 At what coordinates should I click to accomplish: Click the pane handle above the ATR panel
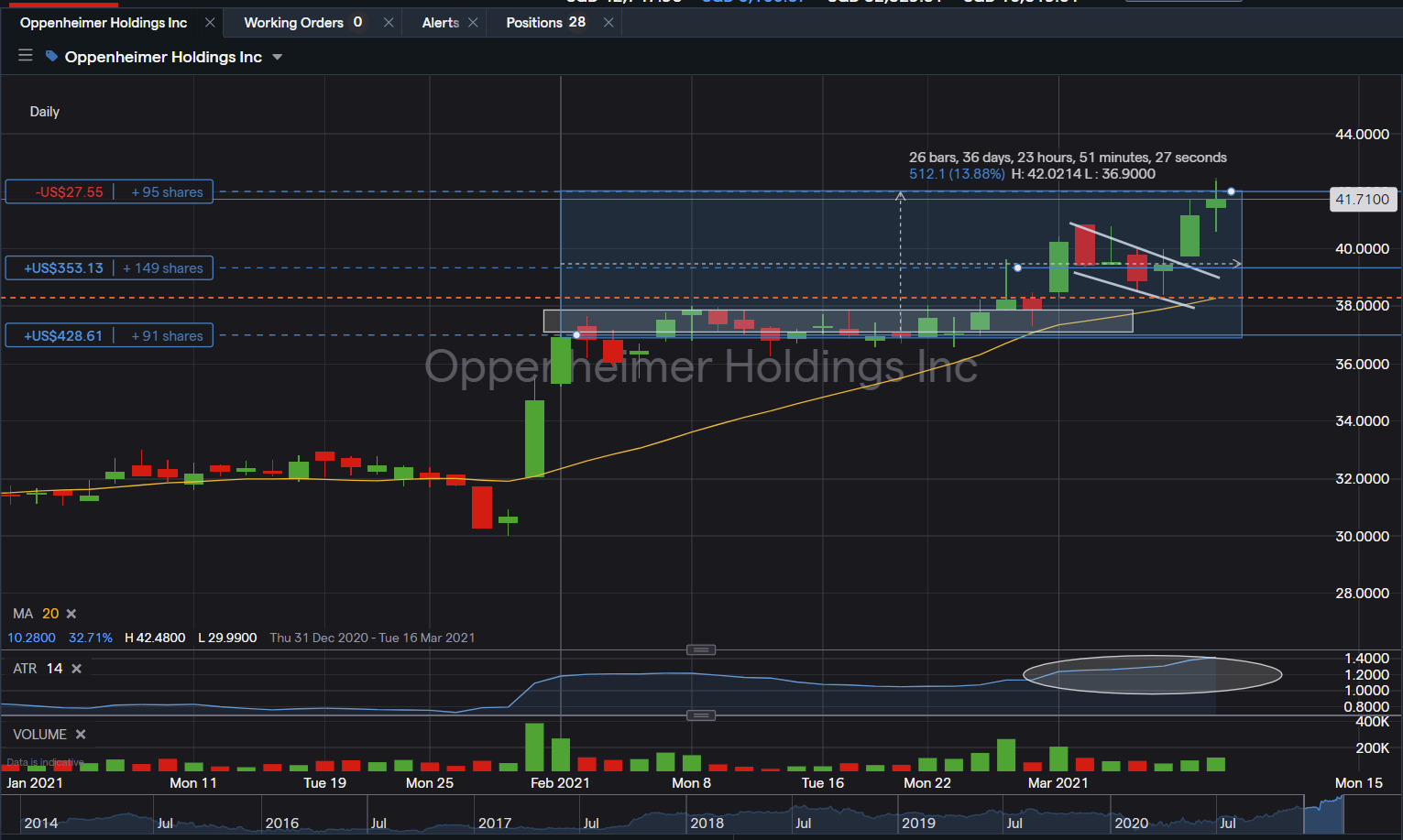pyautogui.click(x=701, y=649)
